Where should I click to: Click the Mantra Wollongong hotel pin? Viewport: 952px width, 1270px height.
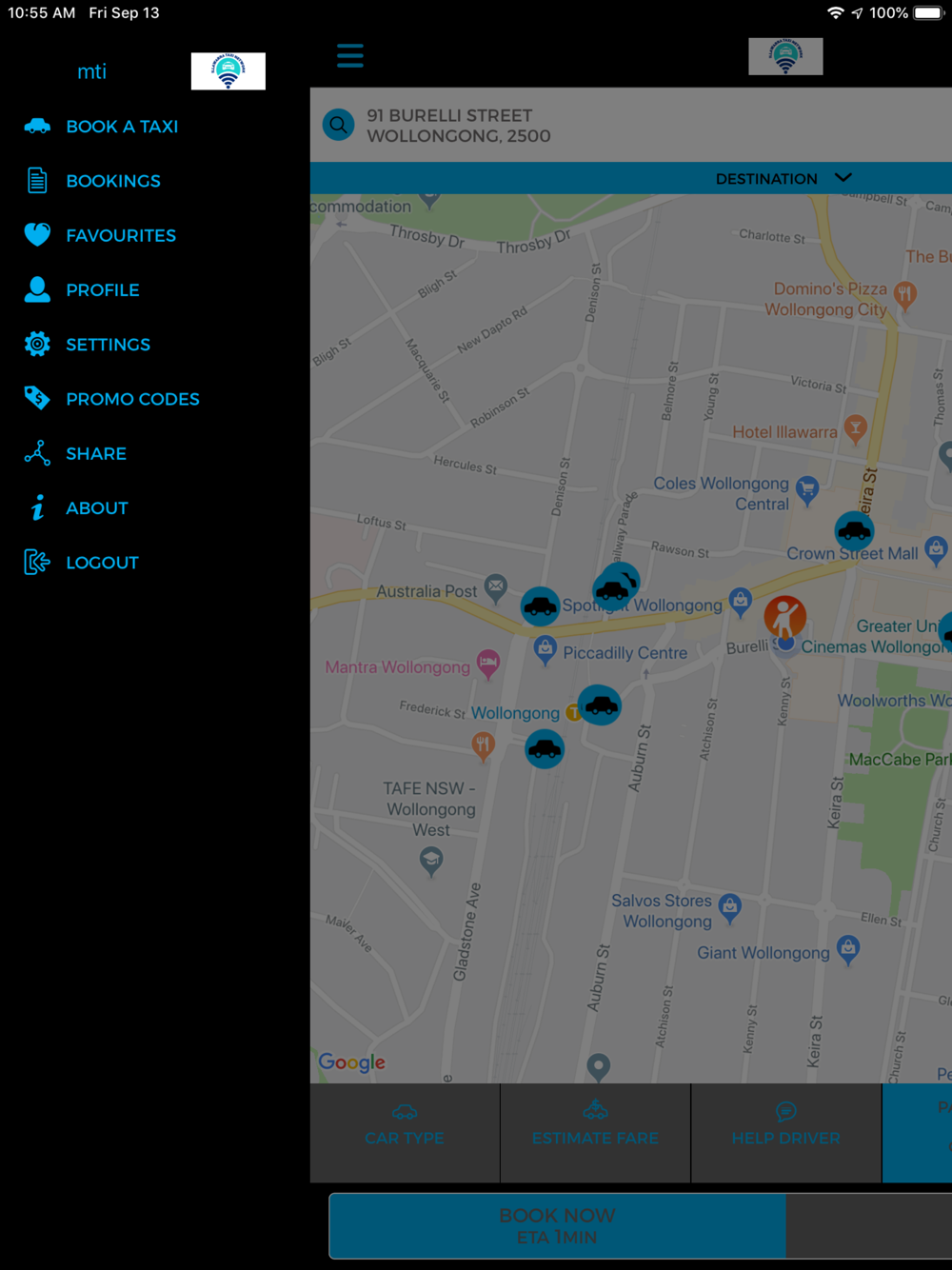[487, 663]
